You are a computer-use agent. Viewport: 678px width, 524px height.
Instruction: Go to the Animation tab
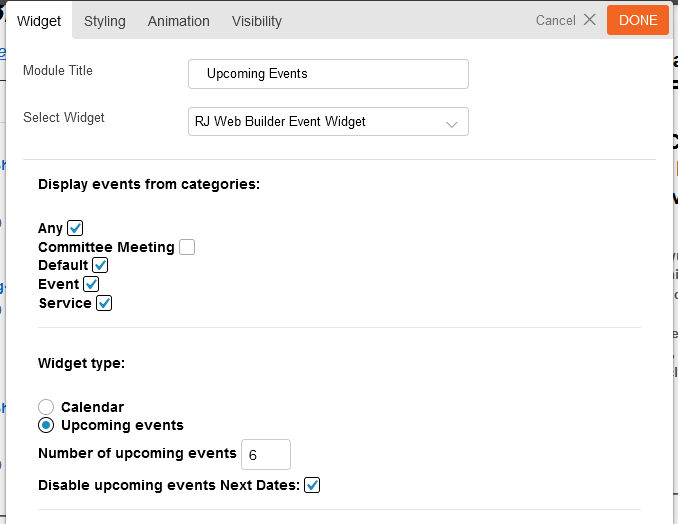pyautogui.click(x=178, y=21)
